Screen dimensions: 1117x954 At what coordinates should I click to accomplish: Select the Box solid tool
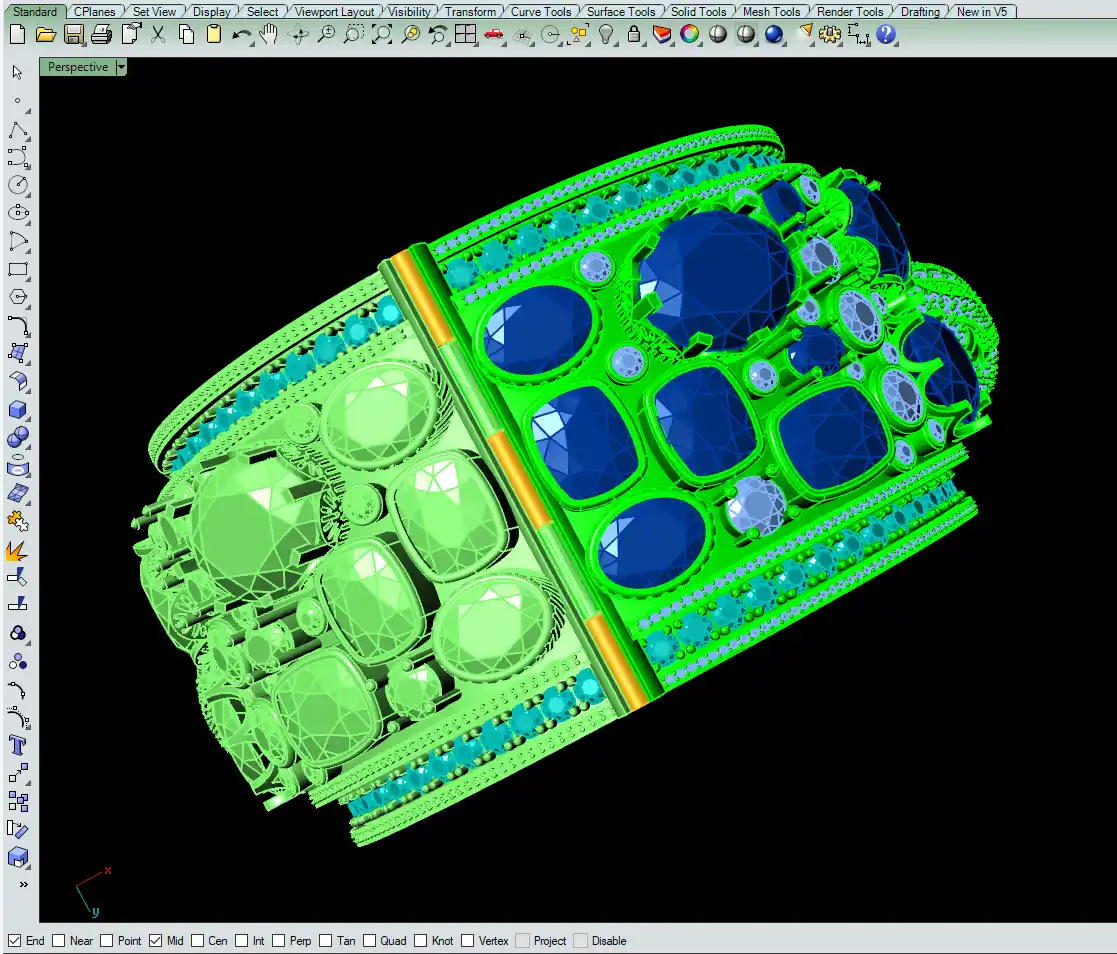tap(18, 410)
